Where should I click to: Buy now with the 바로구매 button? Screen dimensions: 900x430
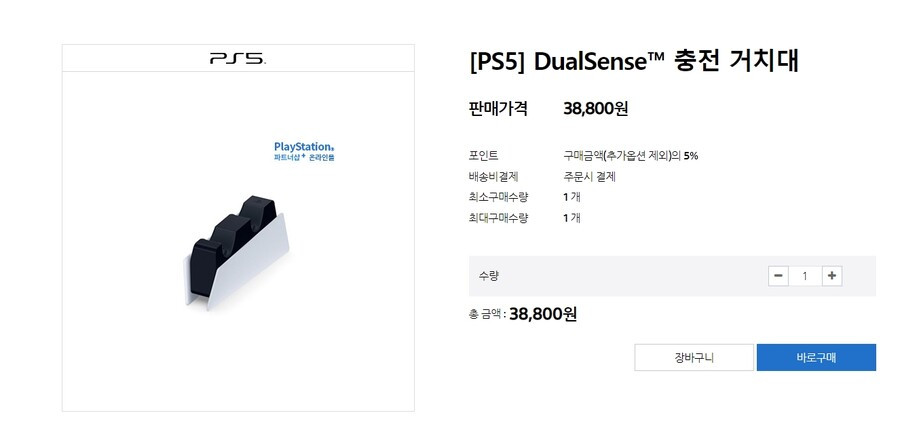pyautogui.click(x=816, y=358)
